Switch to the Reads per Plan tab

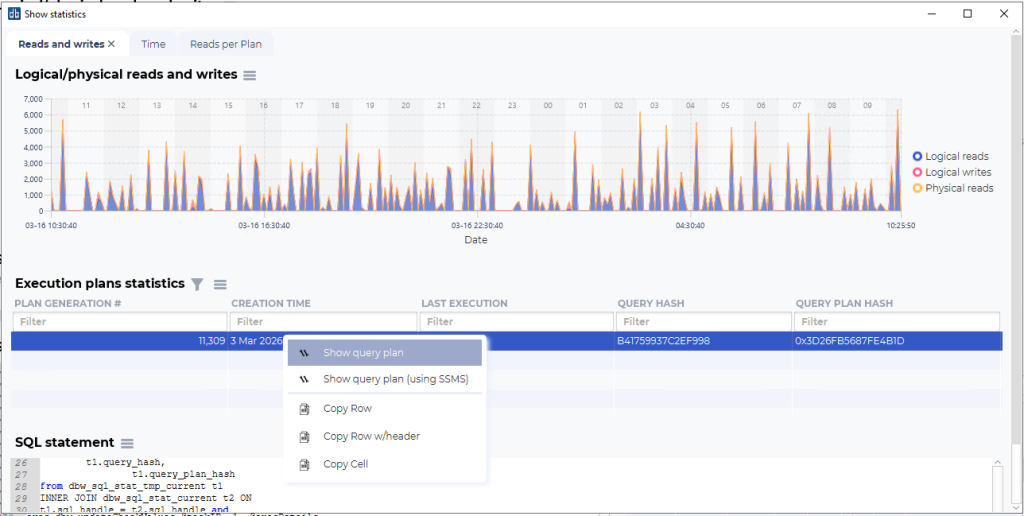[x=226, y=44]
